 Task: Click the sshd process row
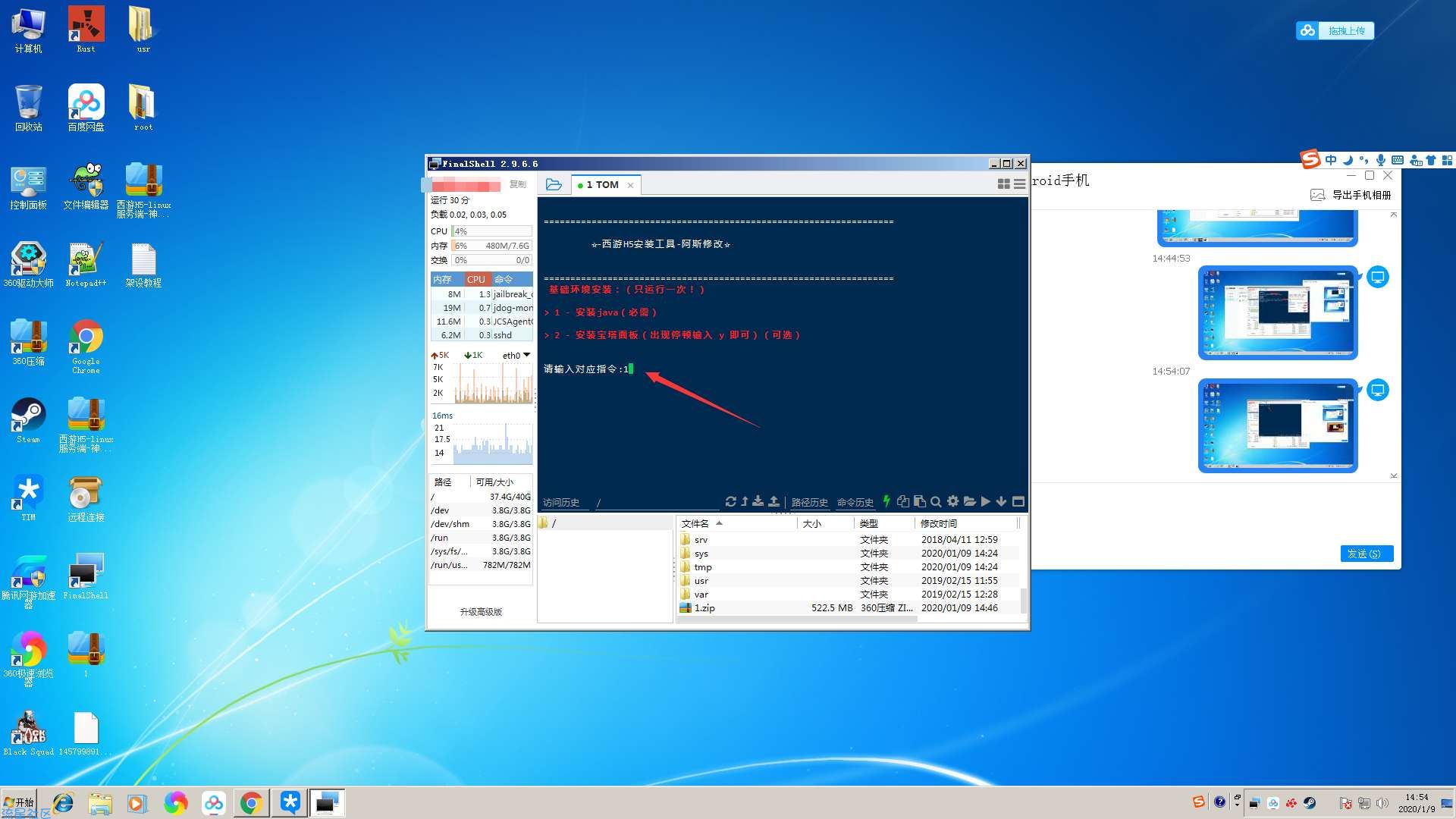point(482,335)
